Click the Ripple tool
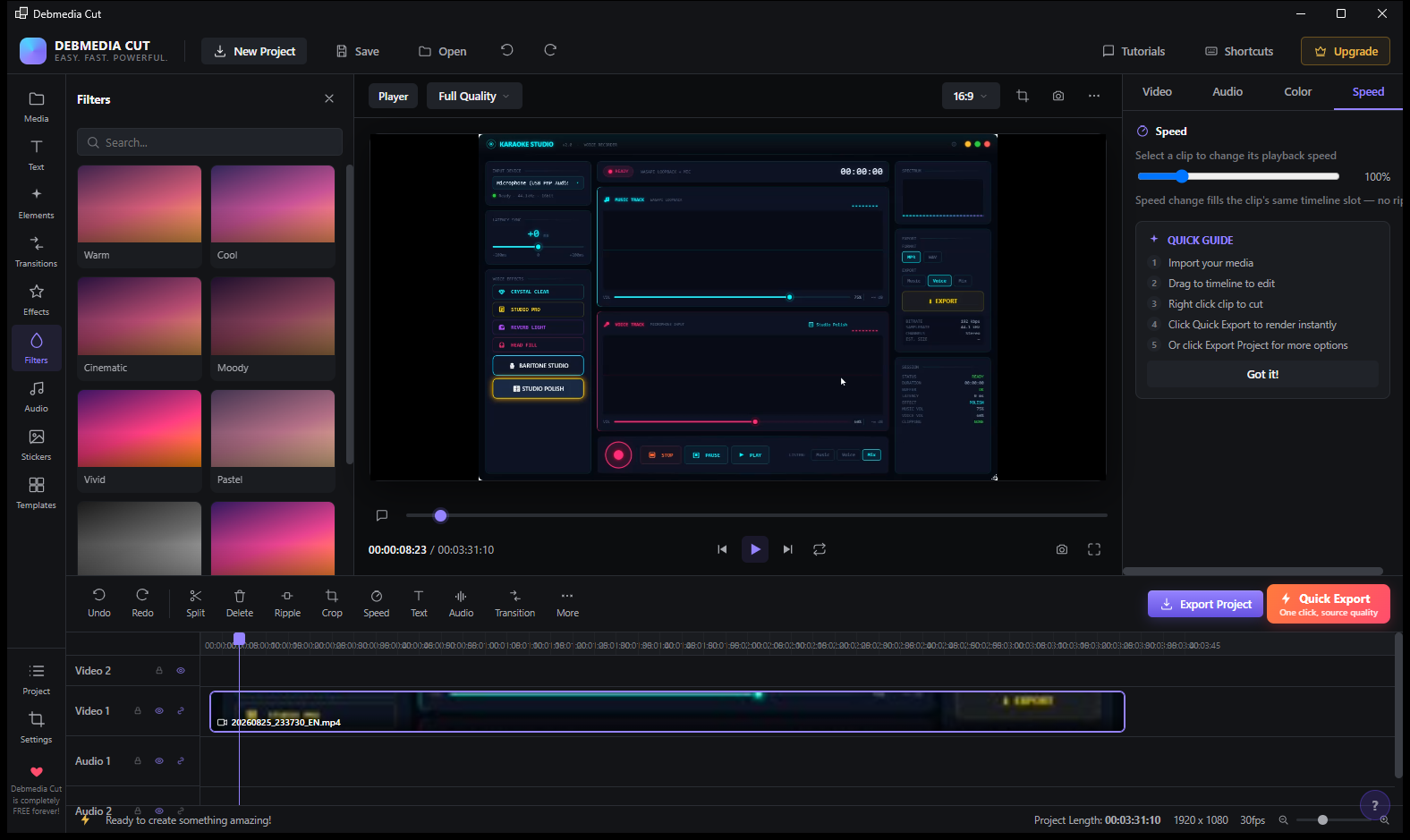 287,603
